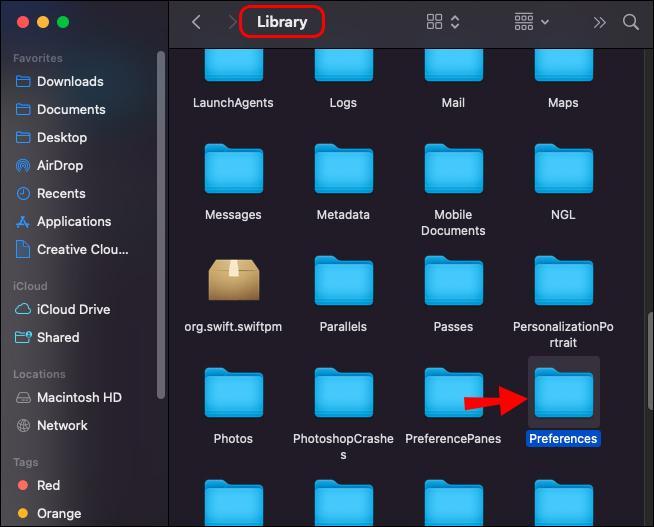Click the Red tag in sidebar
Screen dimensions: 654x527
click(x=48, y=485)
